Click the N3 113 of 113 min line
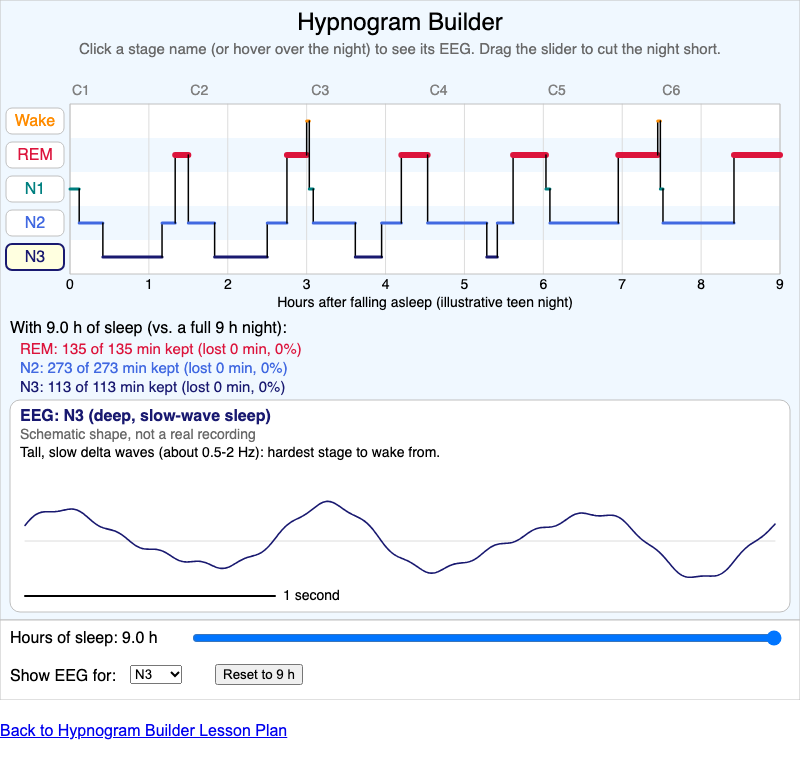This screenshot has width=800, height=760. point(152,387)
